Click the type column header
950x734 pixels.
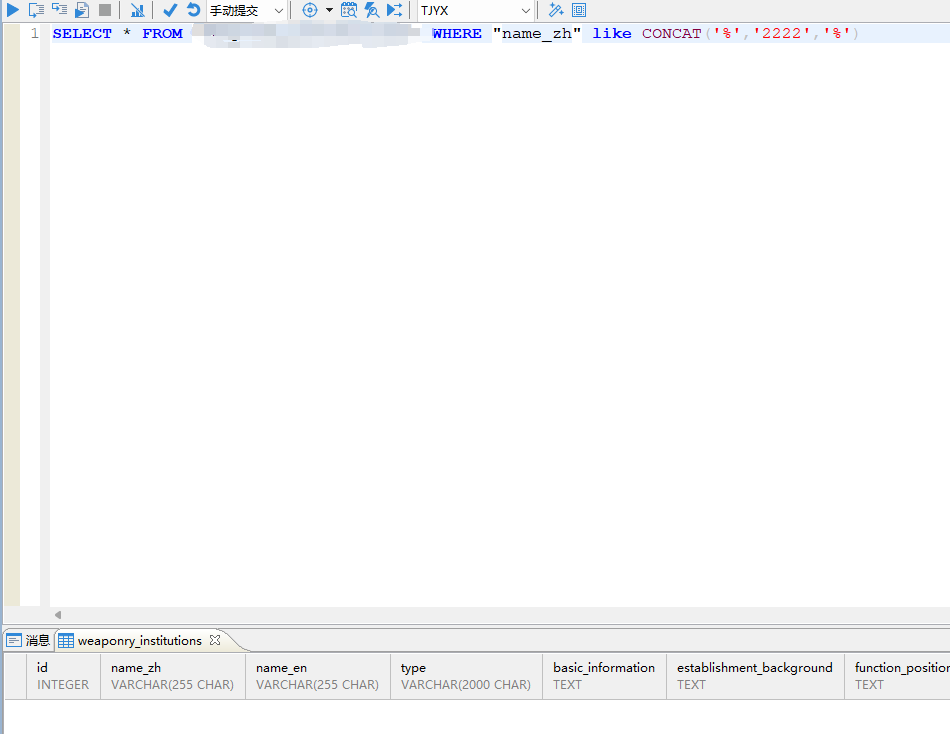coord(466,676)
